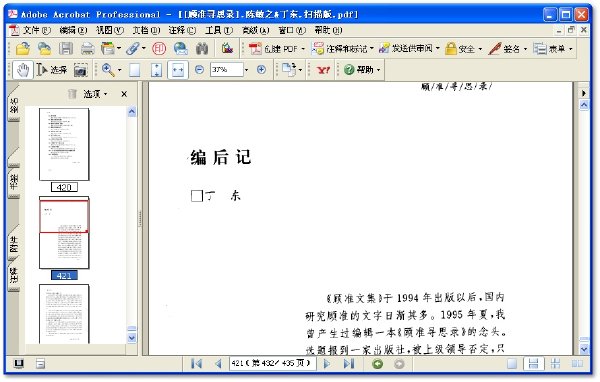This screenshot has width=600, height=382.
Task: Click thumbnail panel scroll down arrow
Action: 132,338
